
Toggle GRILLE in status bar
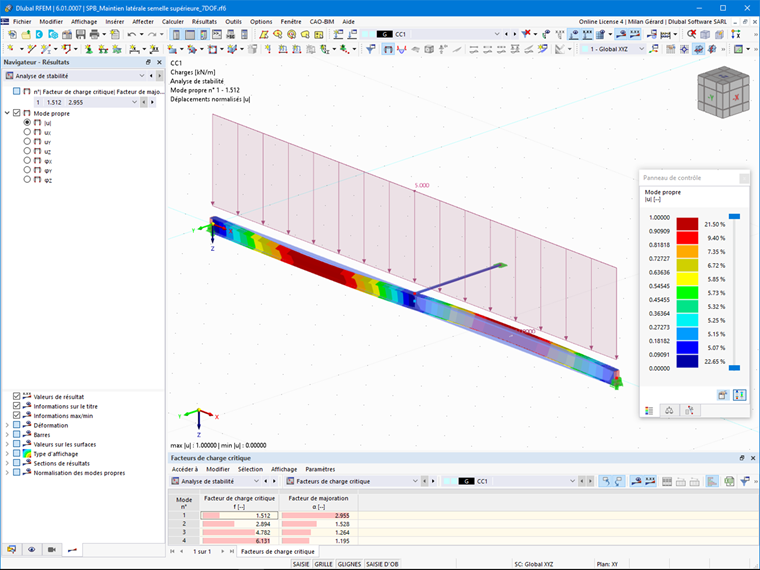coord(323,564)
